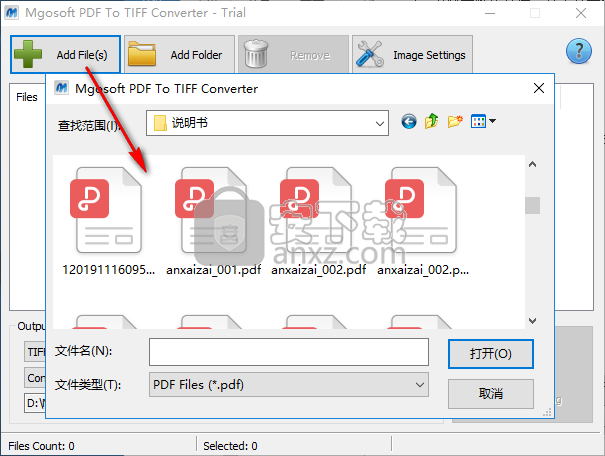Open the view menu icon in dialog
This screenshot has width=605, height=456.
(x=483, y=122)
